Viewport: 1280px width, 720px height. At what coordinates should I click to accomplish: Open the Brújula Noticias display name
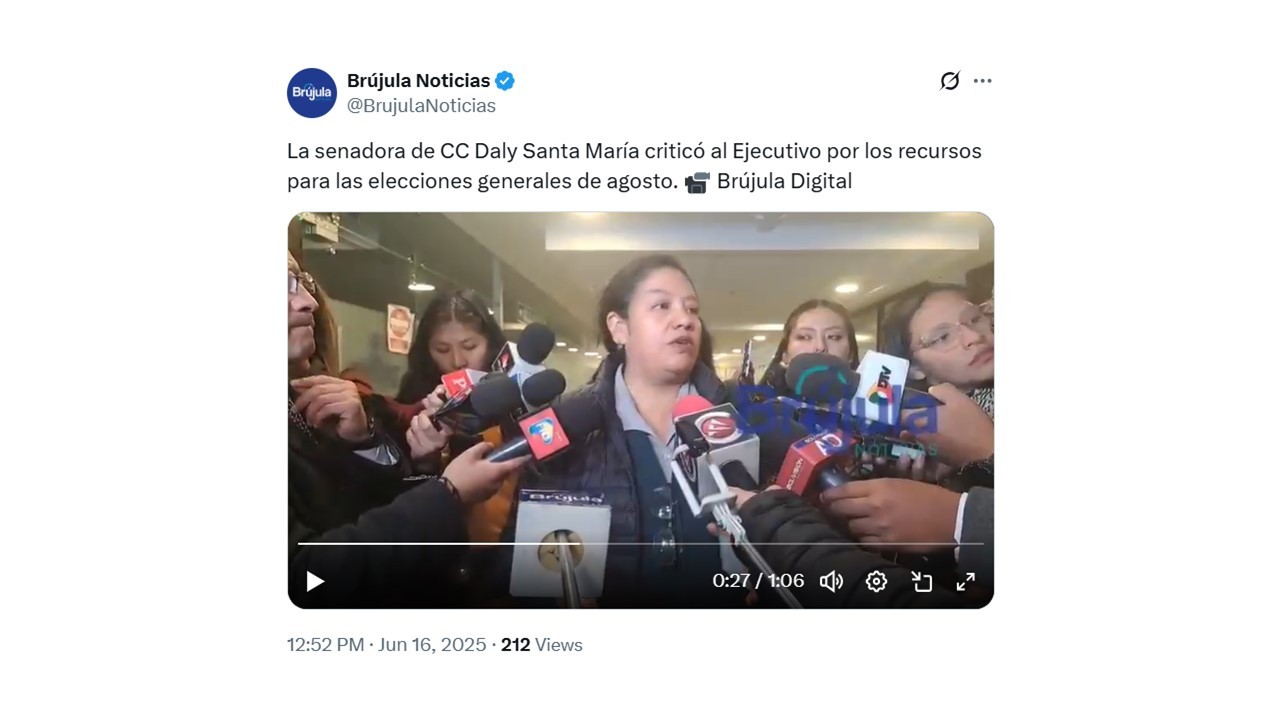[419, 81]
